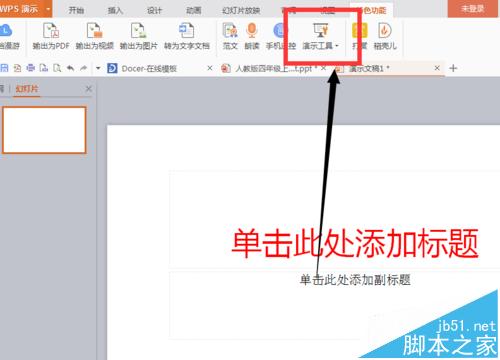
Task: Switch to Docer-在线模板 document tab
Action: (149, 69)
